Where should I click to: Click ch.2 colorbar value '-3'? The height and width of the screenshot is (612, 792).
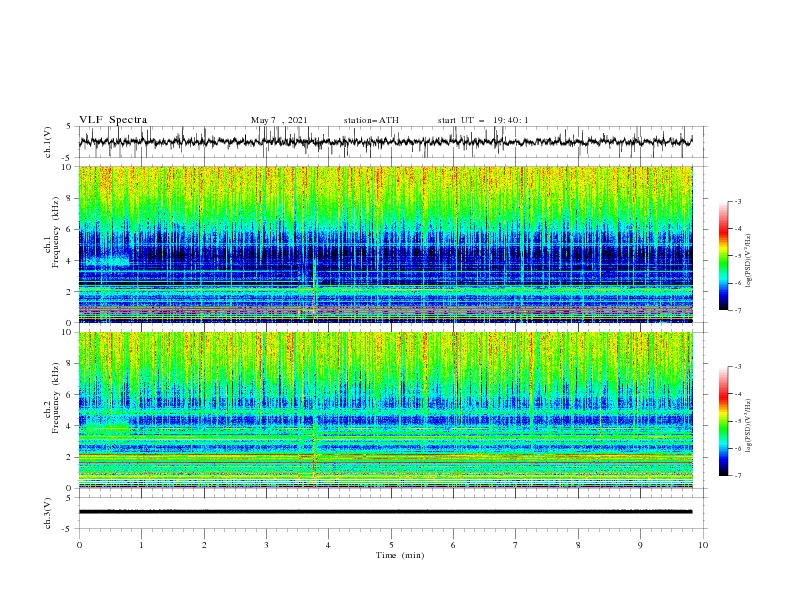[x=738, y=367]
